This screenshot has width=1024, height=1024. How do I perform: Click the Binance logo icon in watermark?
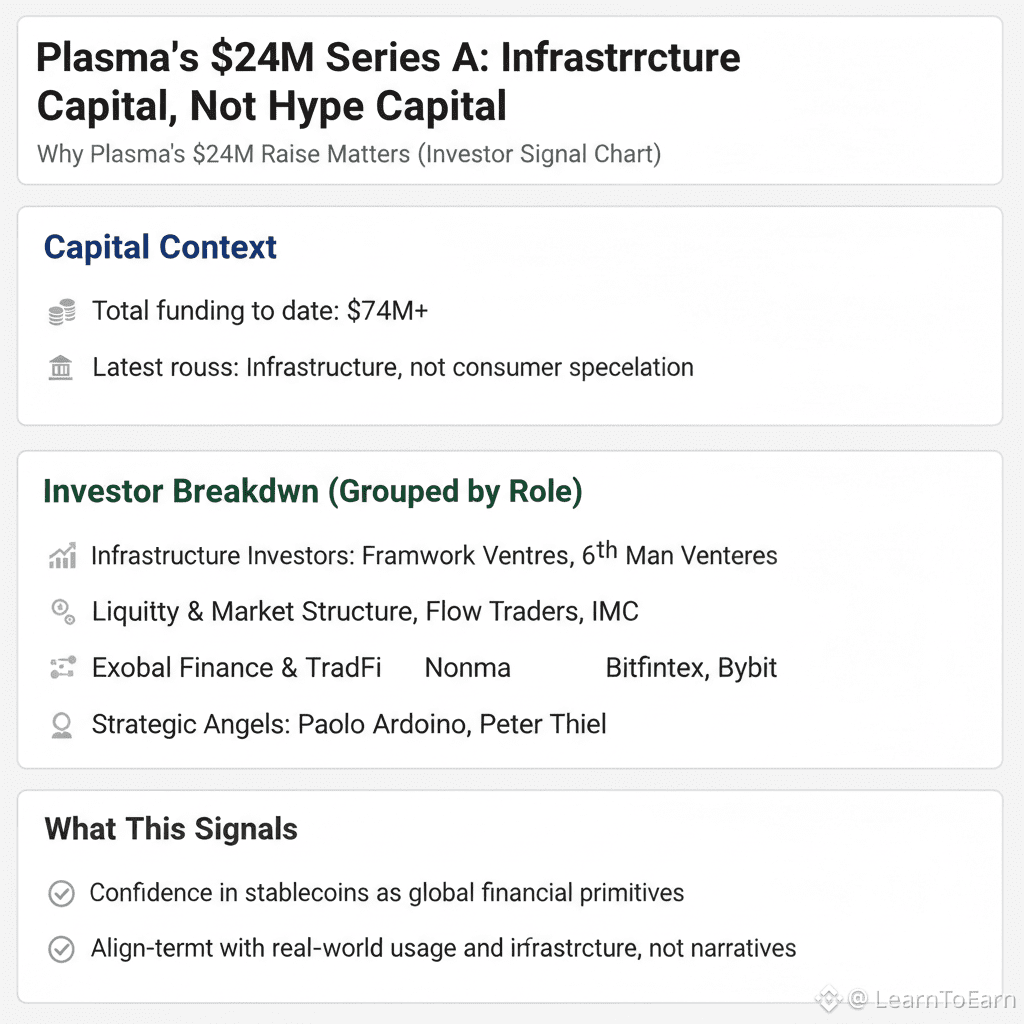(829, 998)
